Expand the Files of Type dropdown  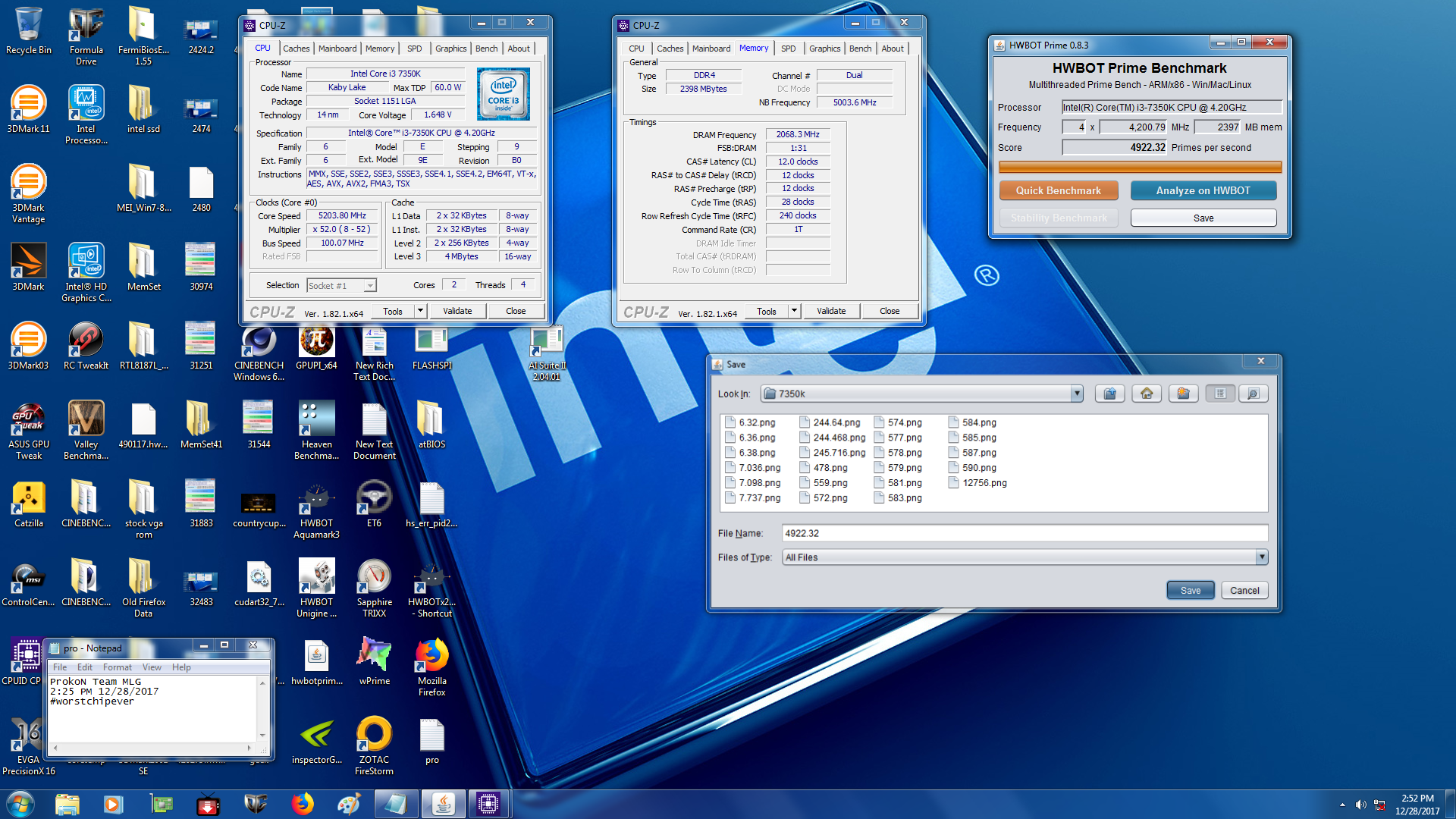point(1262,557)
